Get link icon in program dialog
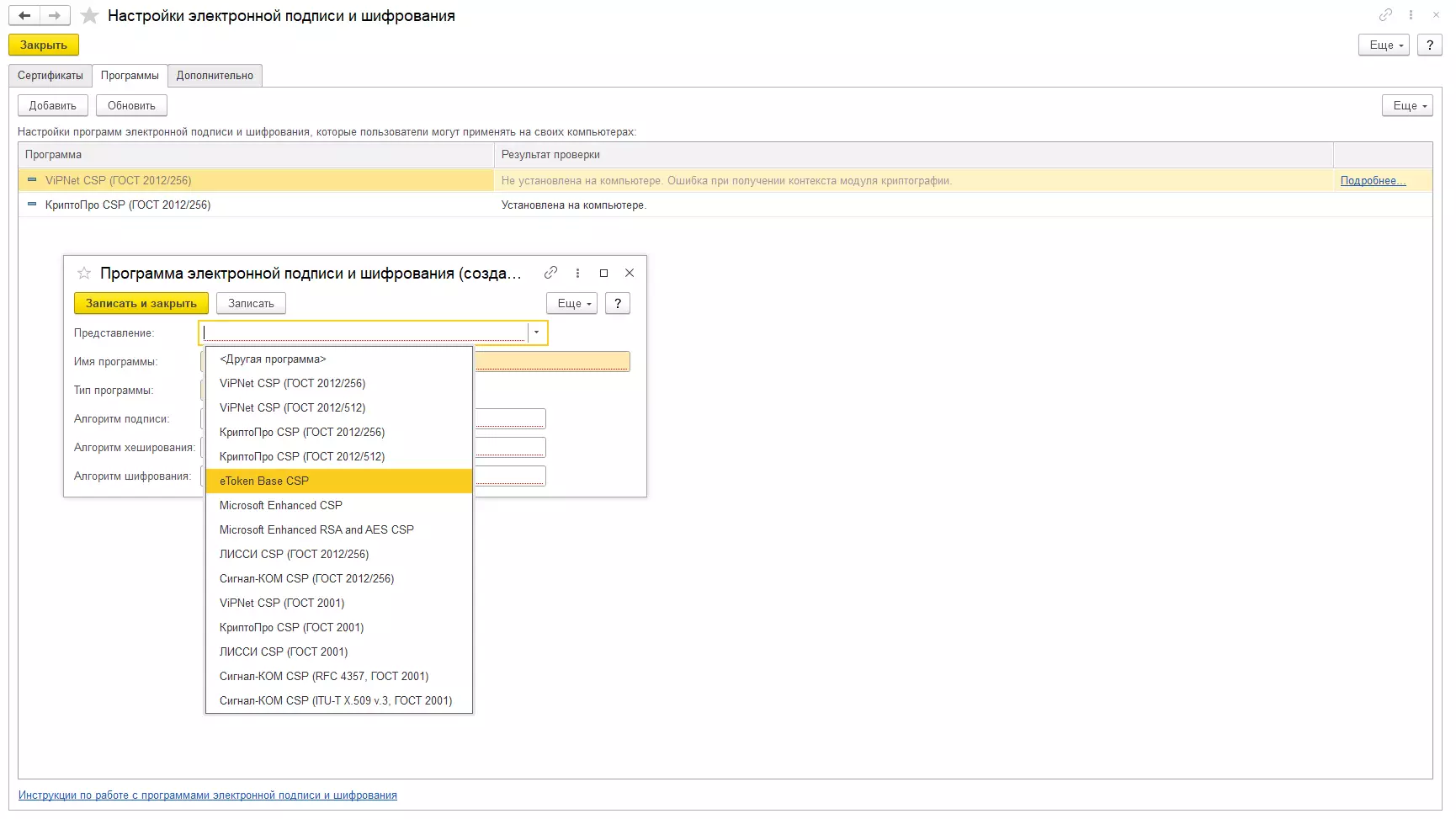1456x819 pixels. 550,273
